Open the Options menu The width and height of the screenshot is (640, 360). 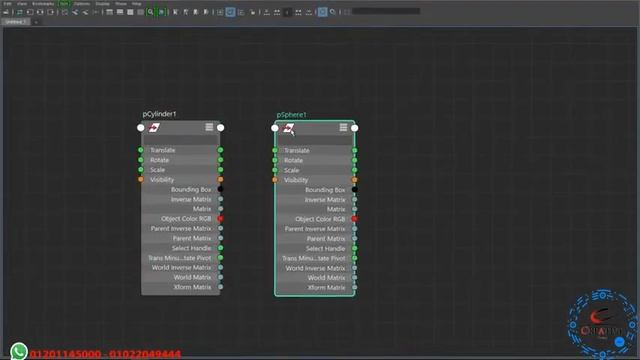coord(82,4)
